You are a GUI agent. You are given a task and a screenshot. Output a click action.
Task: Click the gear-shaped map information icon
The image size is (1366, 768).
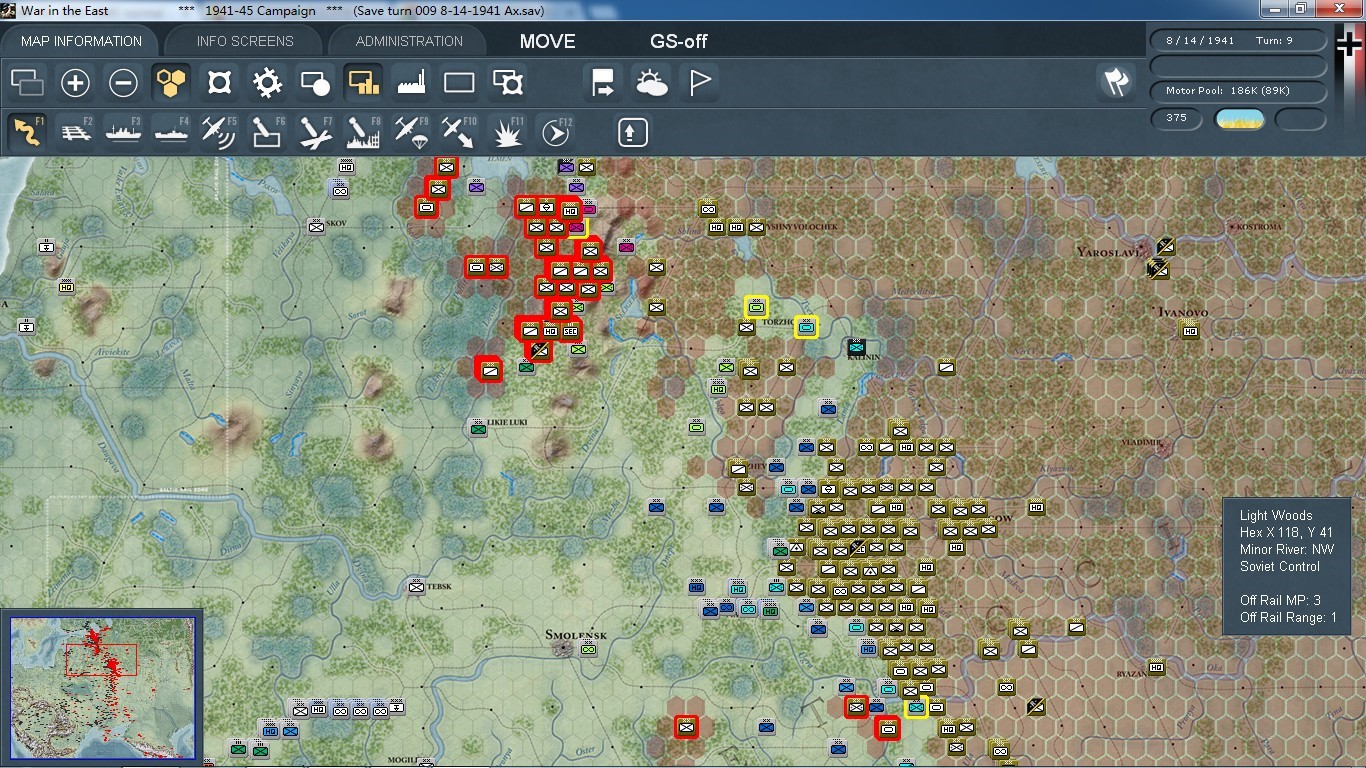(267, 83)
